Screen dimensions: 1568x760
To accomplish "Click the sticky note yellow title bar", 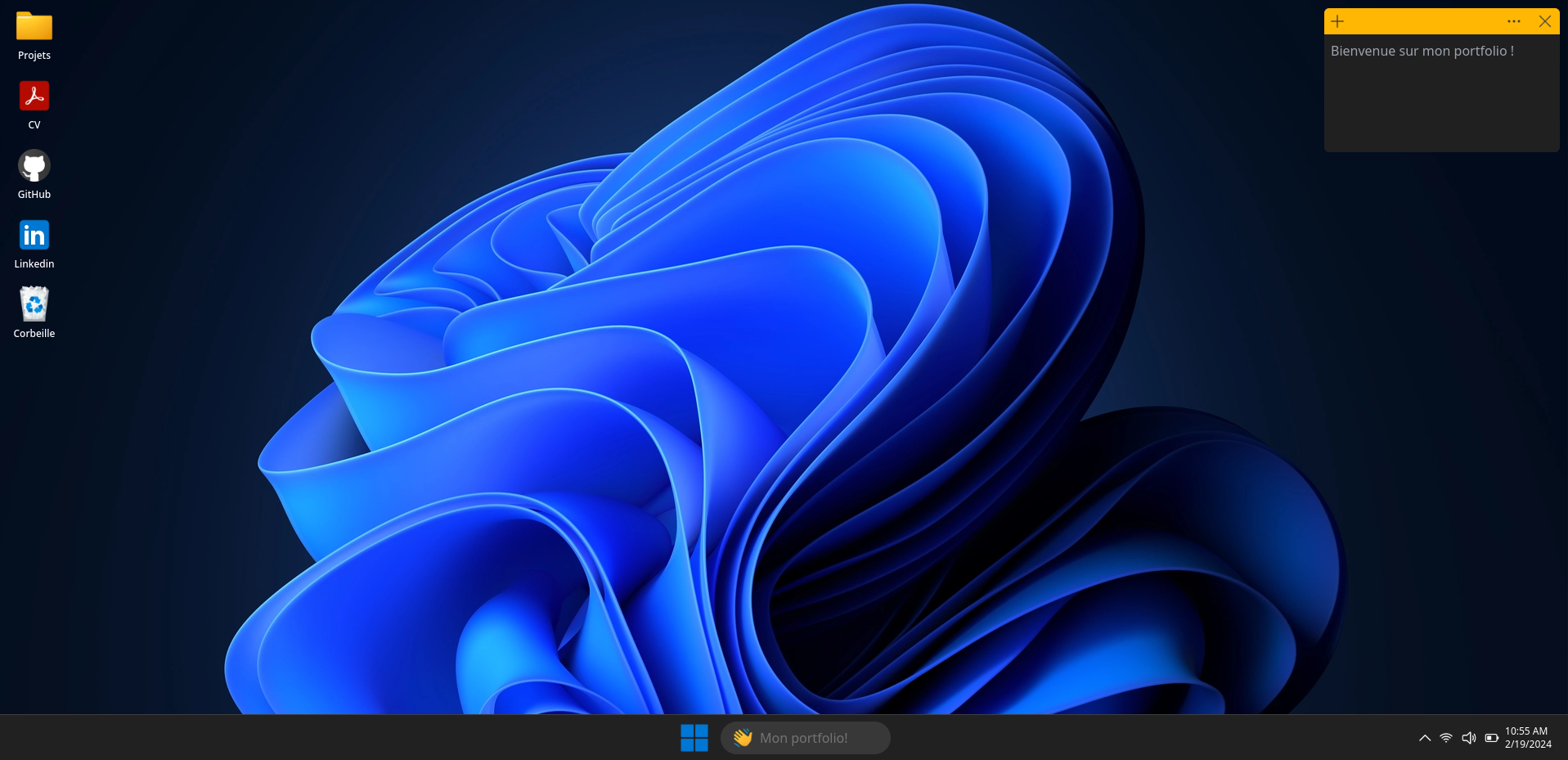I will [x=1423, y=21].
